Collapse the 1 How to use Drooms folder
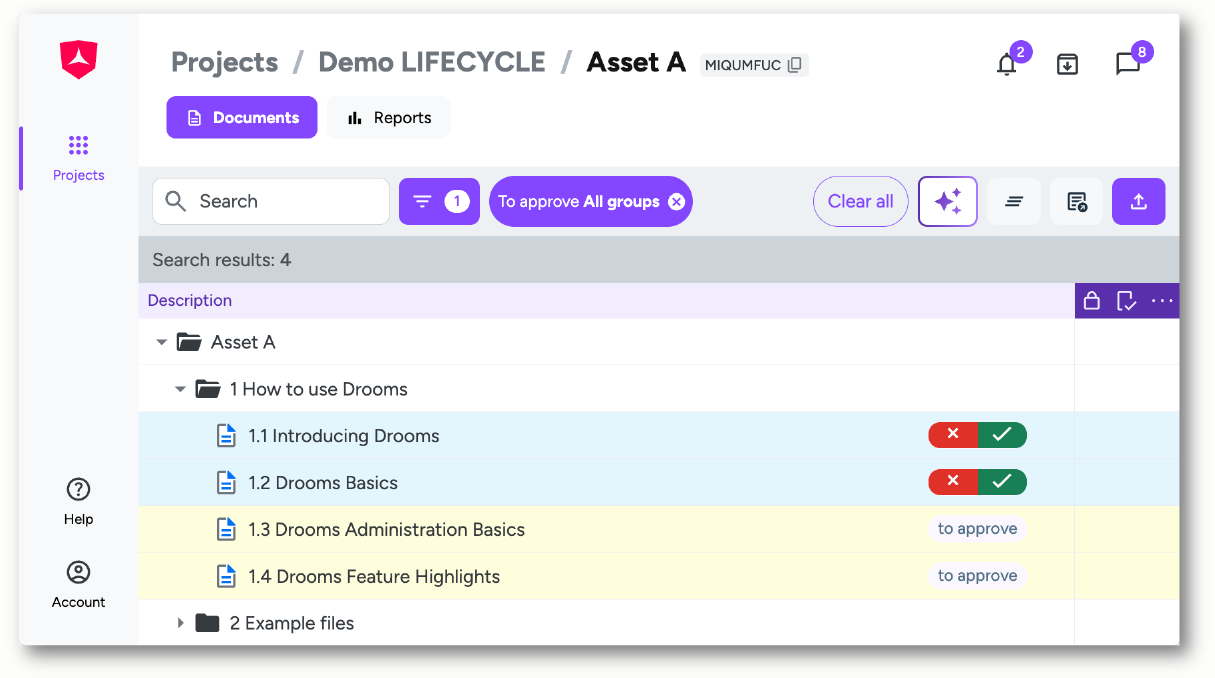The image size is (1215, 678). click(x=180, y=389)
